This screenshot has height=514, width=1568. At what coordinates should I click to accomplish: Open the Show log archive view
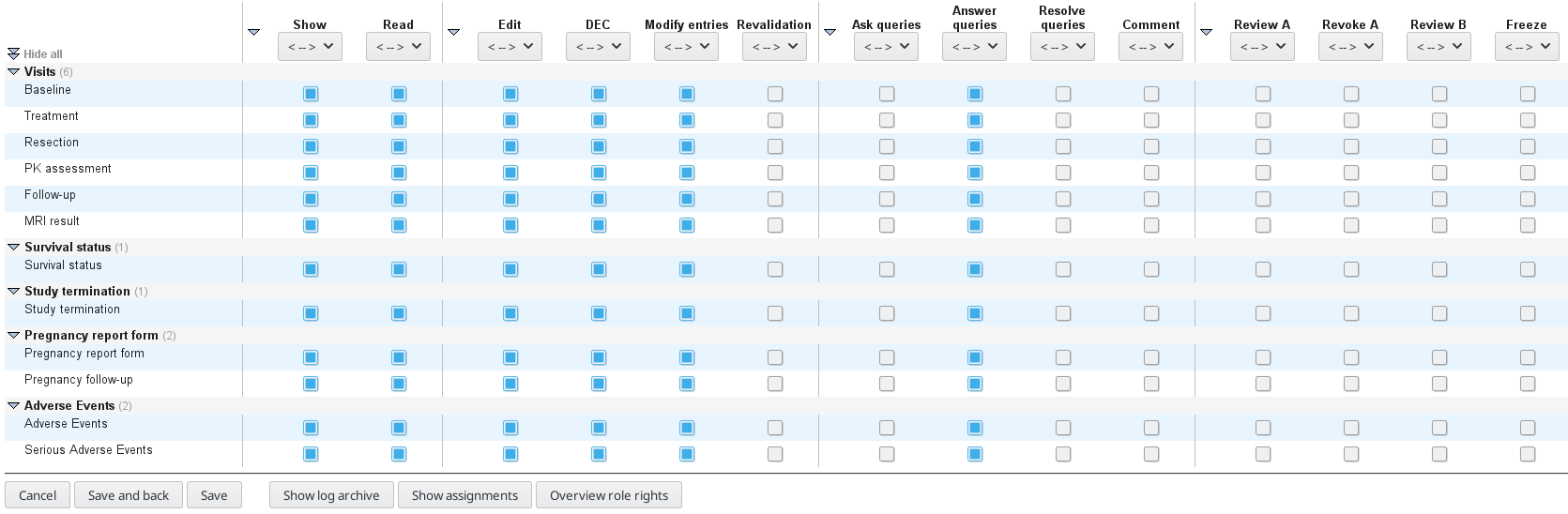331,495
